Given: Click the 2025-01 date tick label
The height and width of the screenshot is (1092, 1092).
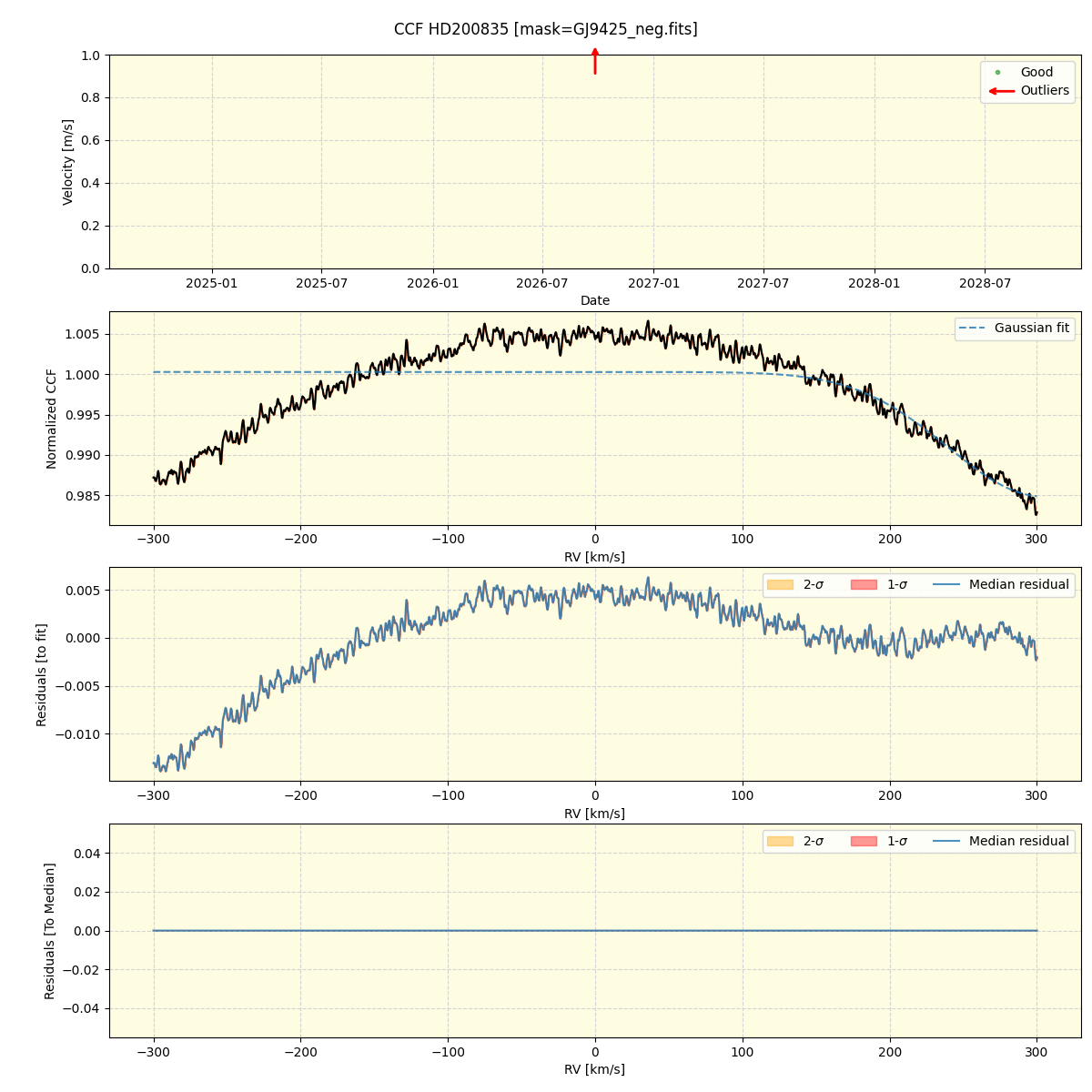Looking at the screenshot, I should pyautogui.click(x=212, y=283).
